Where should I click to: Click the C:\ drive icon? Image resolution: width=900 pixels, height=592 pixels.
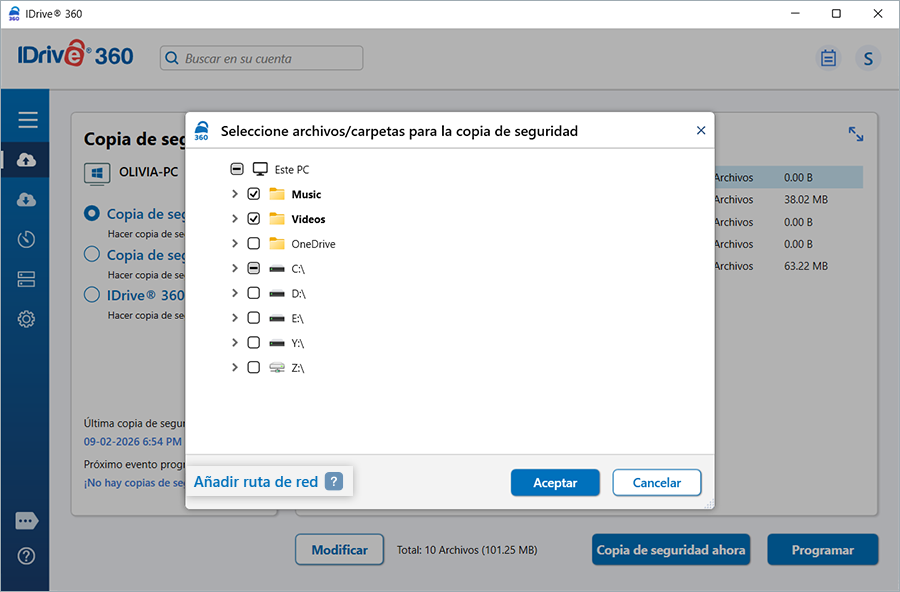pos(277,269)
